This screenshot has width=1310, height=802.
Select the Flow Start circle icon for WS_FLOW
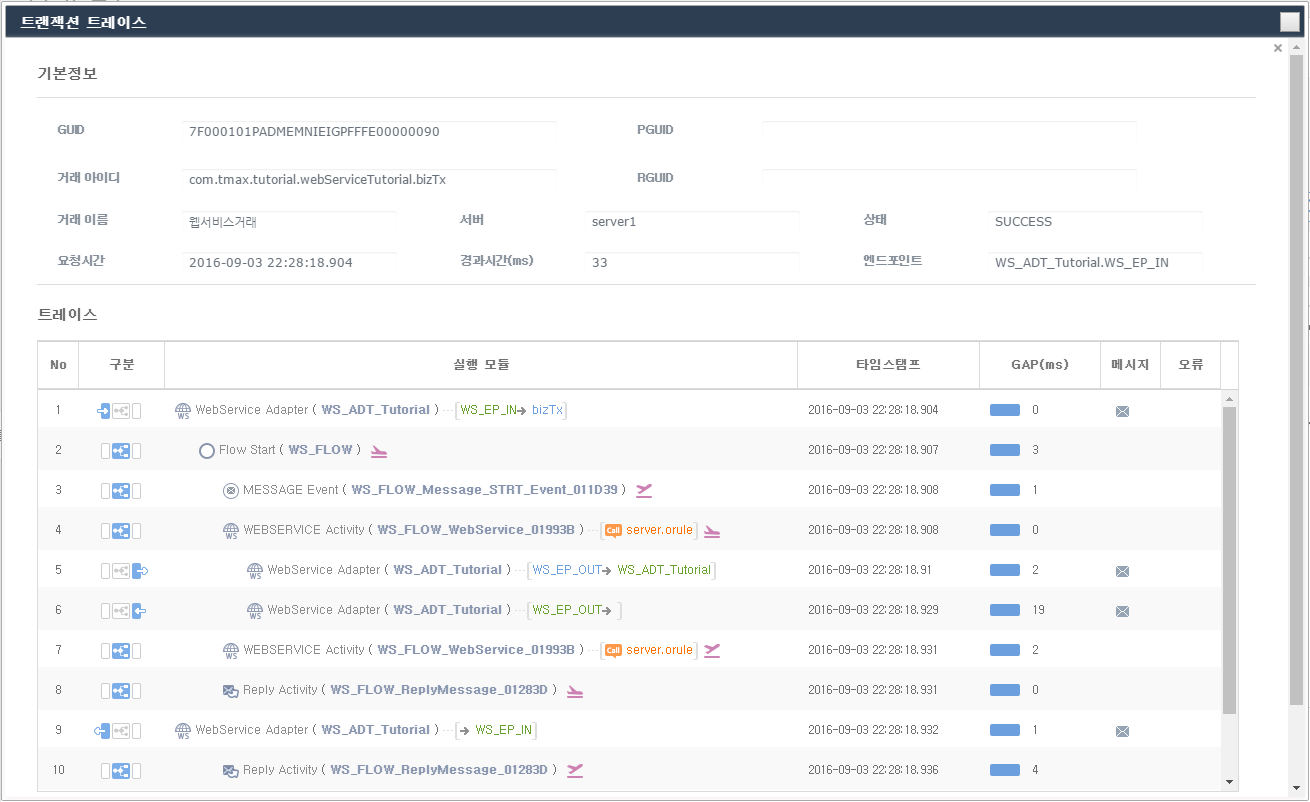(x=207, y=450)
